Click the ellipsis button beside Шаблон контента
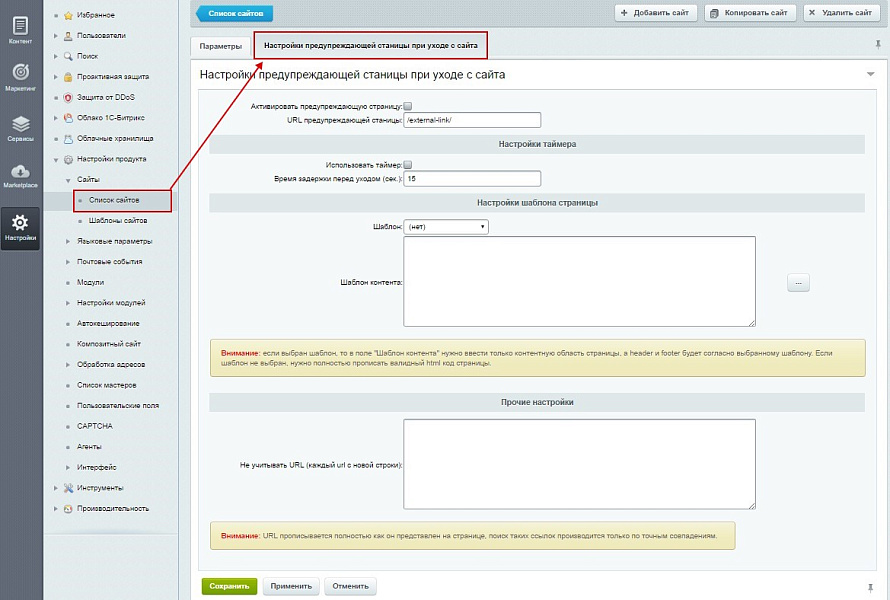 click(798, 282)
